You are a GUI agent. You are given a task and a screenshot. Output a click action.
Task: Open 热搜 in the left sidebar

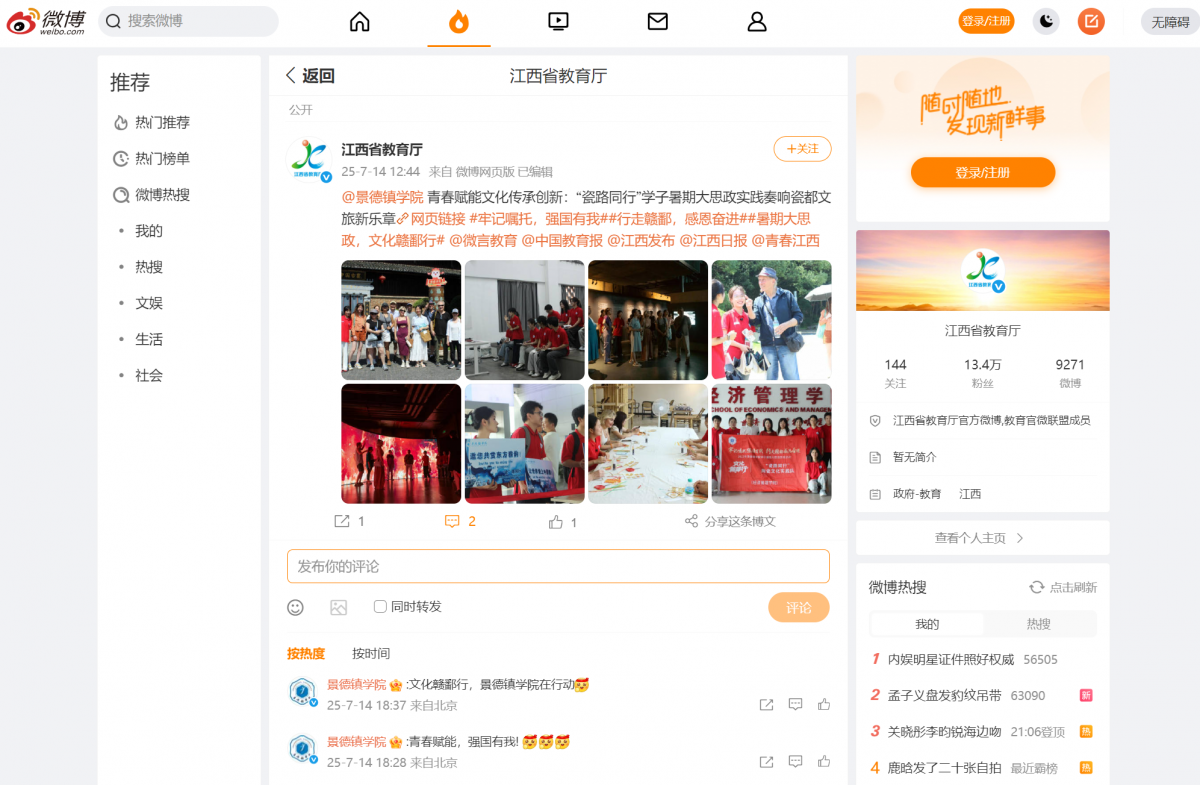(x=149, y=267)
